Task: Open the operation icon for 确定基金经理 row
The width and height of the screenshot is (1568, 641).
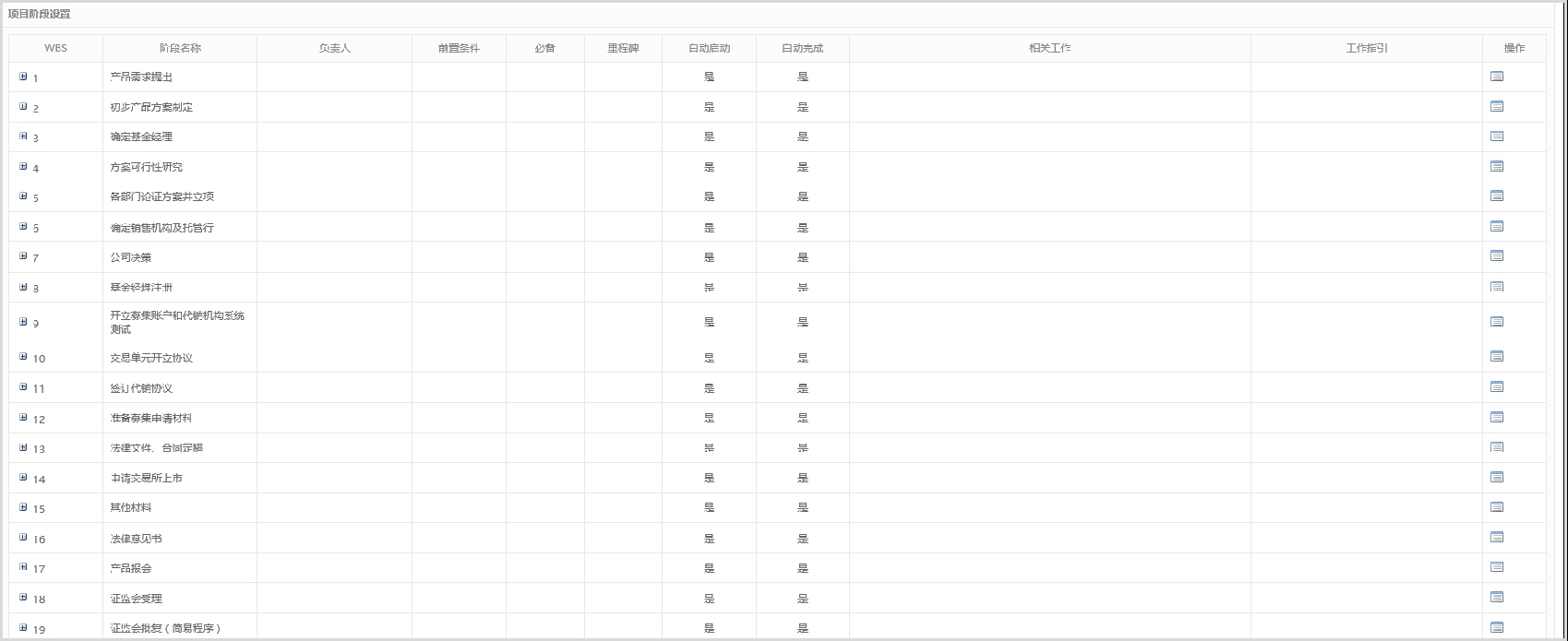Action: [x=1497, y=137]
